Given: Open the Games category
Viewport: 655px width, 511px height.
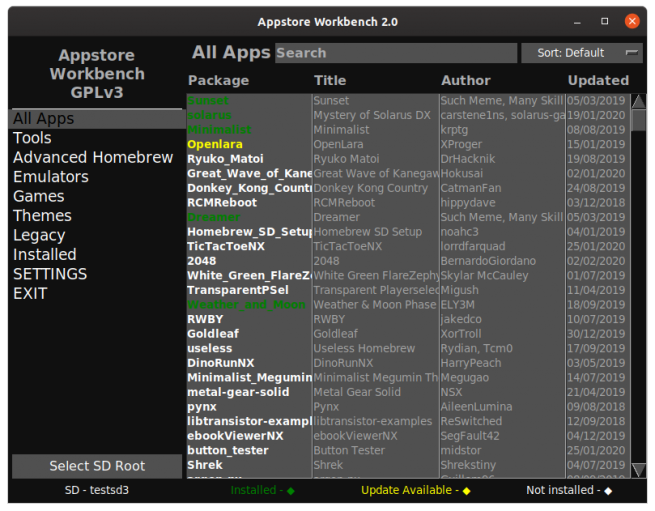Looking at the screenshot, I should pyautogui.click(x=39, y=196).
